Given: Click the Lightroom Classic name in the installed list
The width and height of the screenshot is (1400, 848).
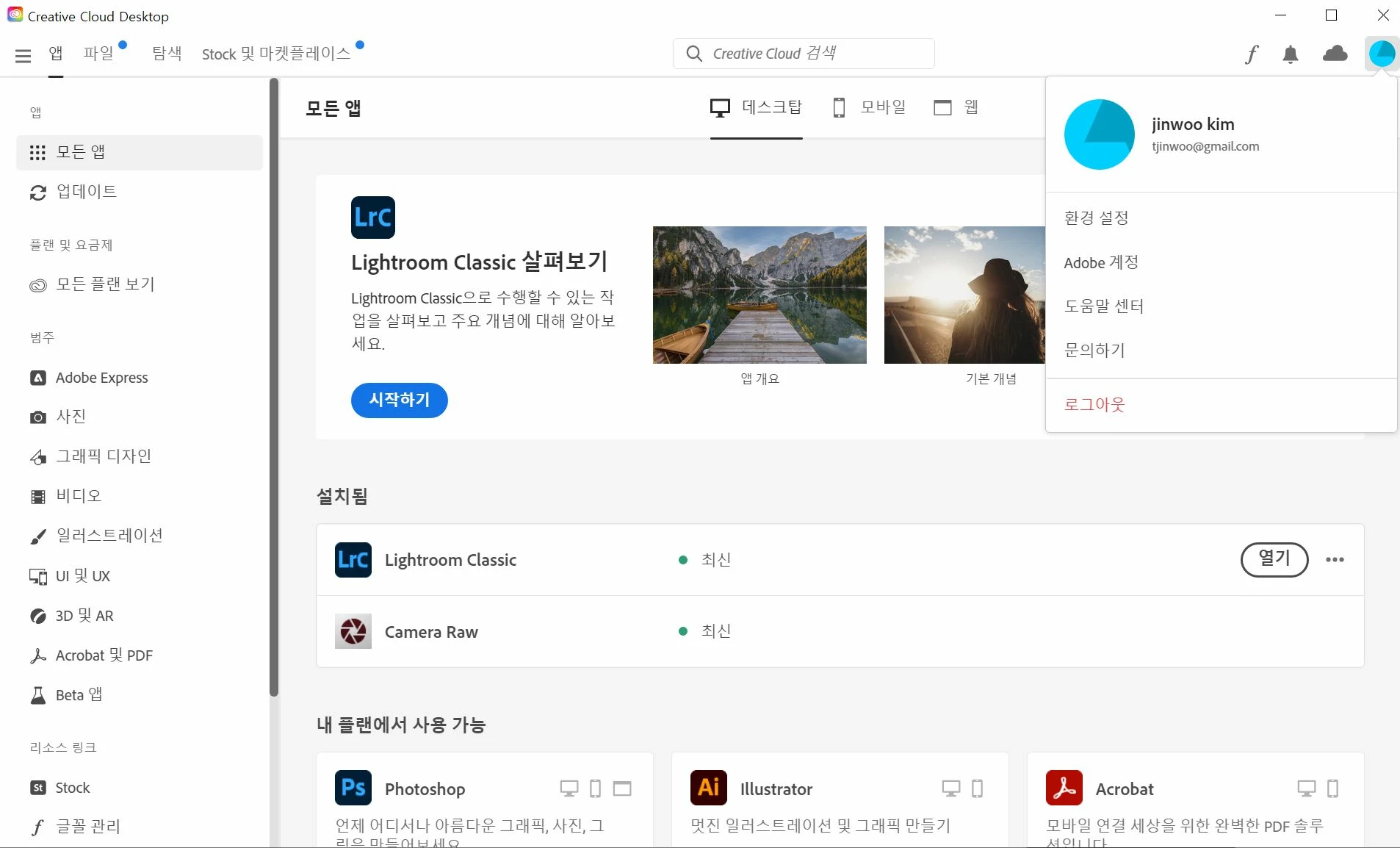Looking at the screenshot, I should [450, 560].
